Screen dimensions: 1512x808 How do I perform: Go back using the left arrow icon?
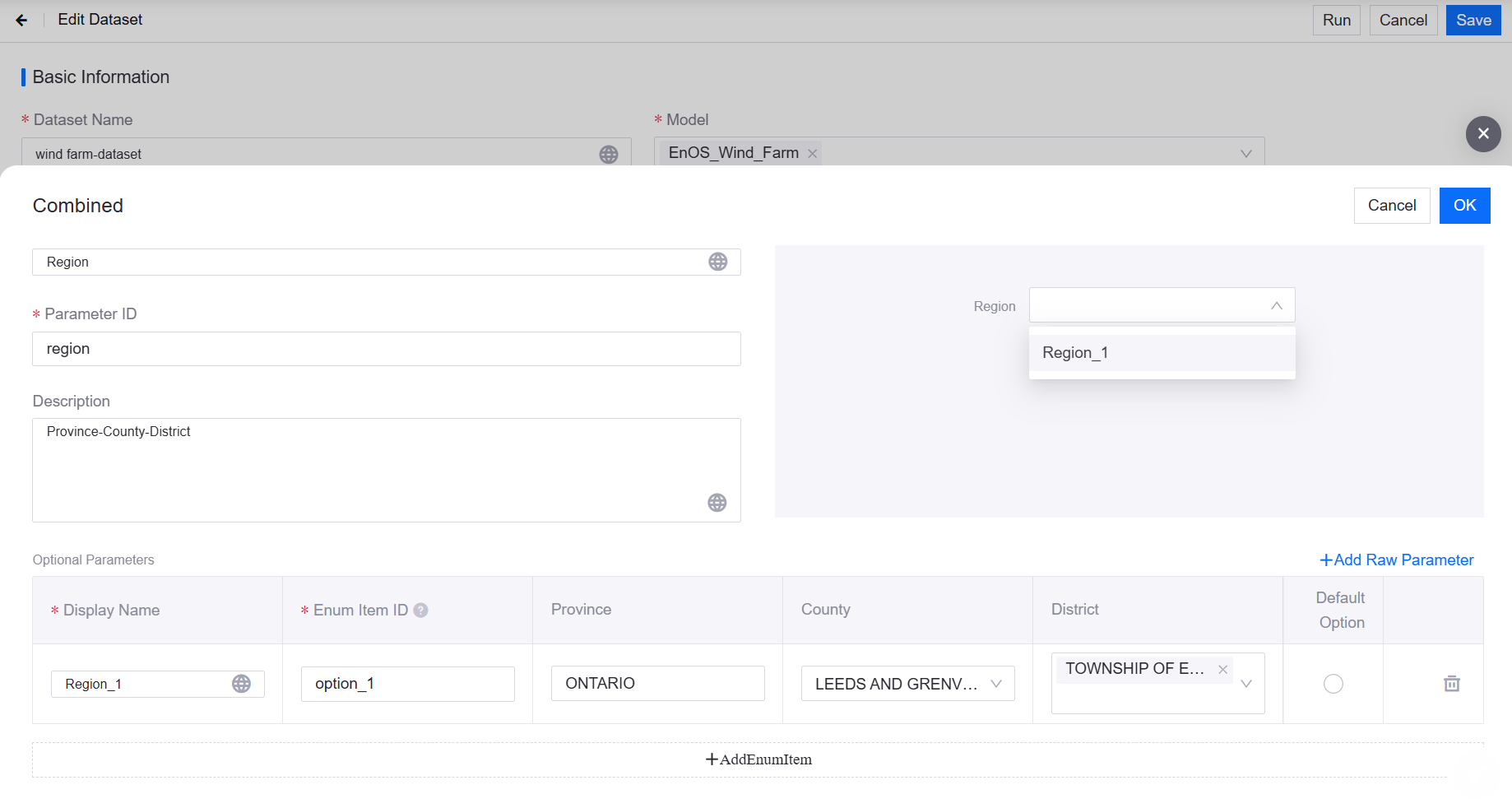[x=21, y=20]
